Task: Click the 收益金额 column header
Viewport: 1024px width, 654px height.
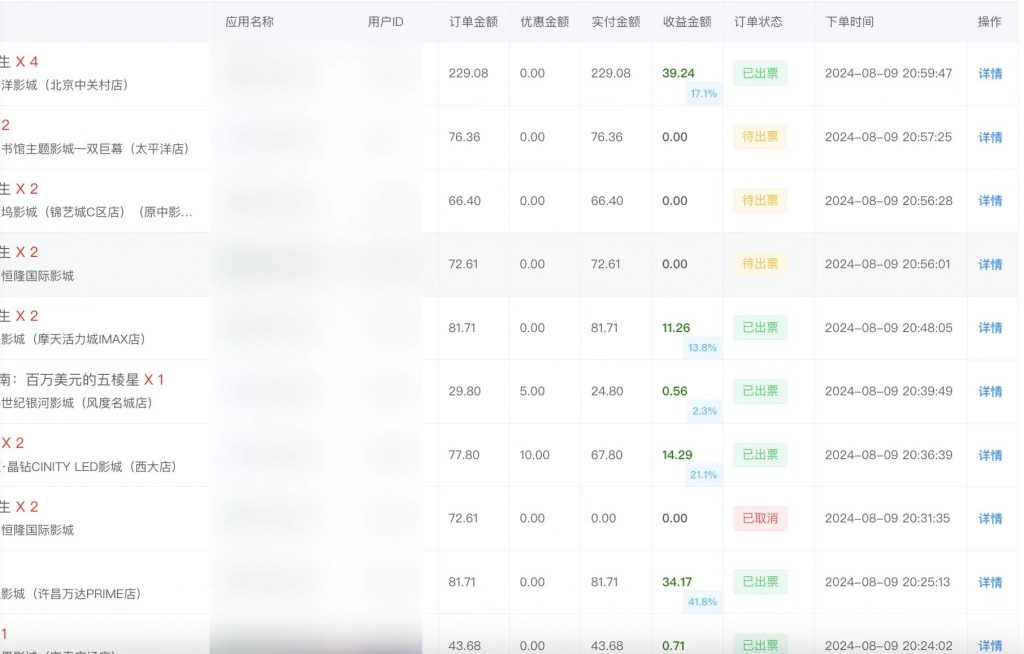Action: [x=687, y=21]
